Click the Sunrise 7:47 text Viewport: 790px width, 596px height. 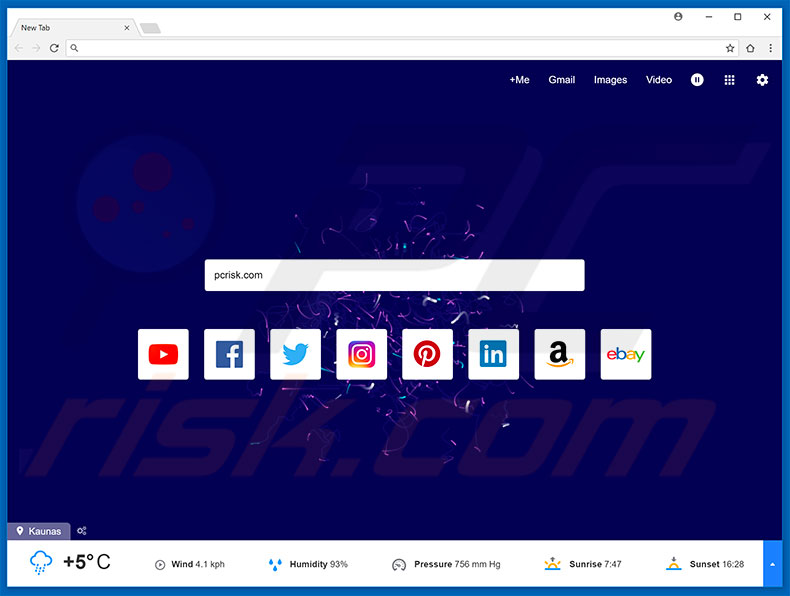(595, 564)
